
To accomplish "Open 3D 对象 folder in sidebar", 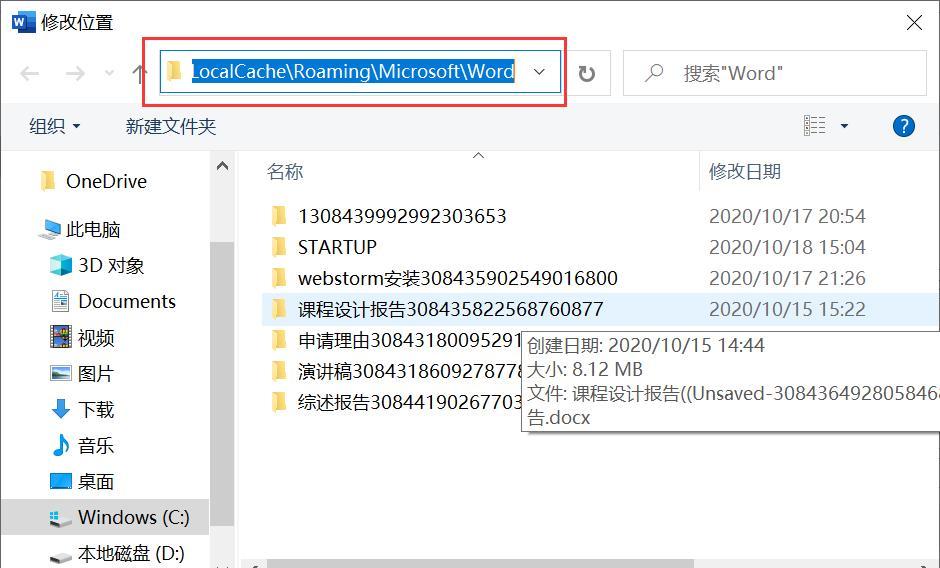I will [x=97, y=265].
